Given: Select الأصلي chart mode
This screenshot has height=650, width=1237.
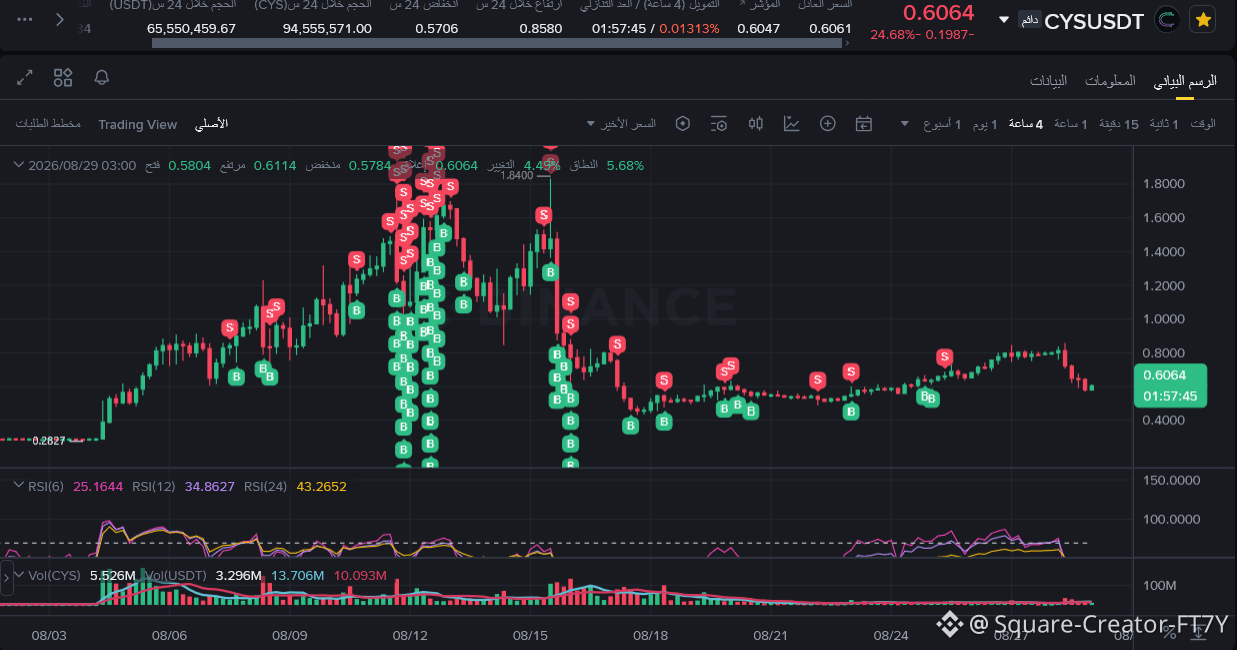Looking at the screenshot, I should [x=211, y=124].
